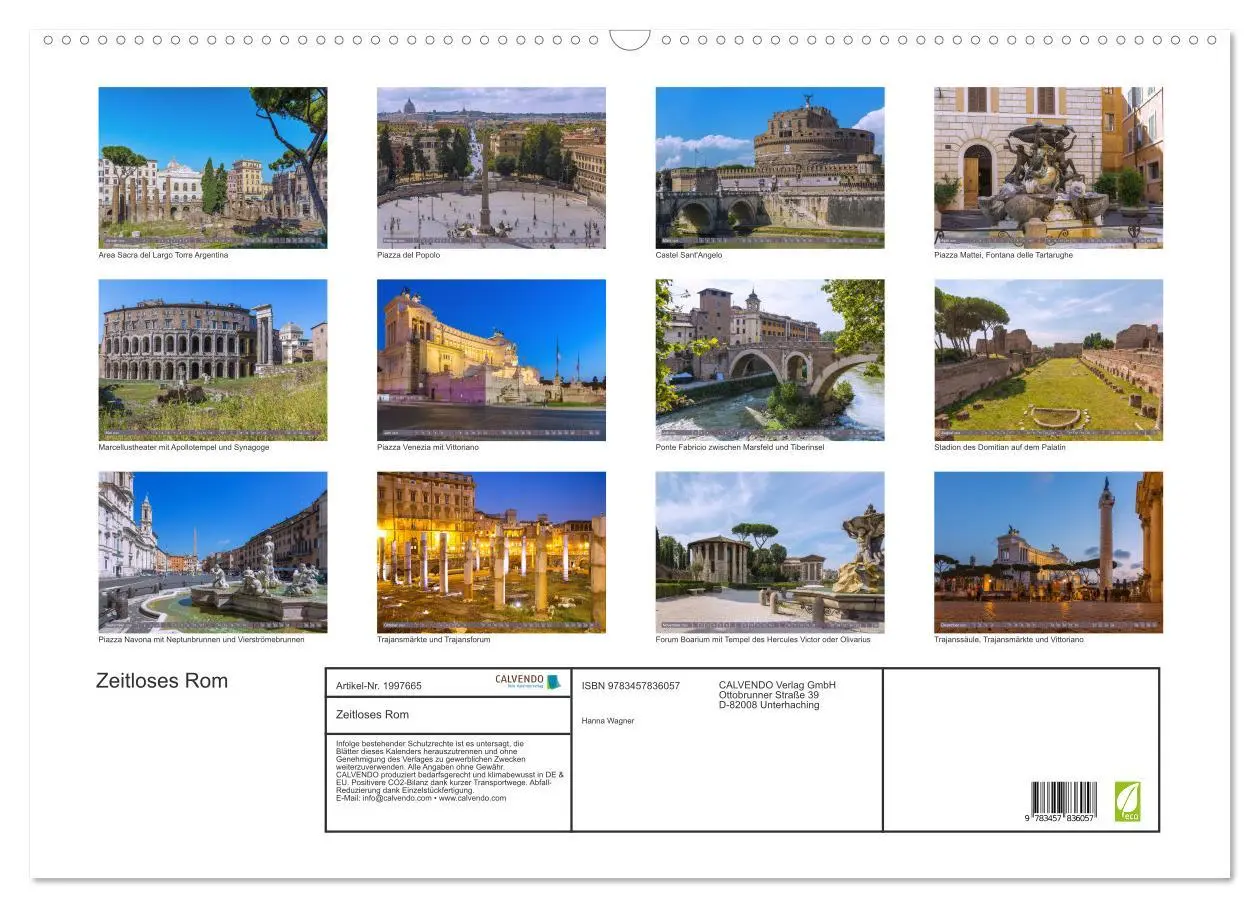Viewport: 1260px width, 908px height.
Task: Click caption 'Piazza Navona mit Neptunbrunnen und Vierströmebrunnen'
Action: pos(201,639)
